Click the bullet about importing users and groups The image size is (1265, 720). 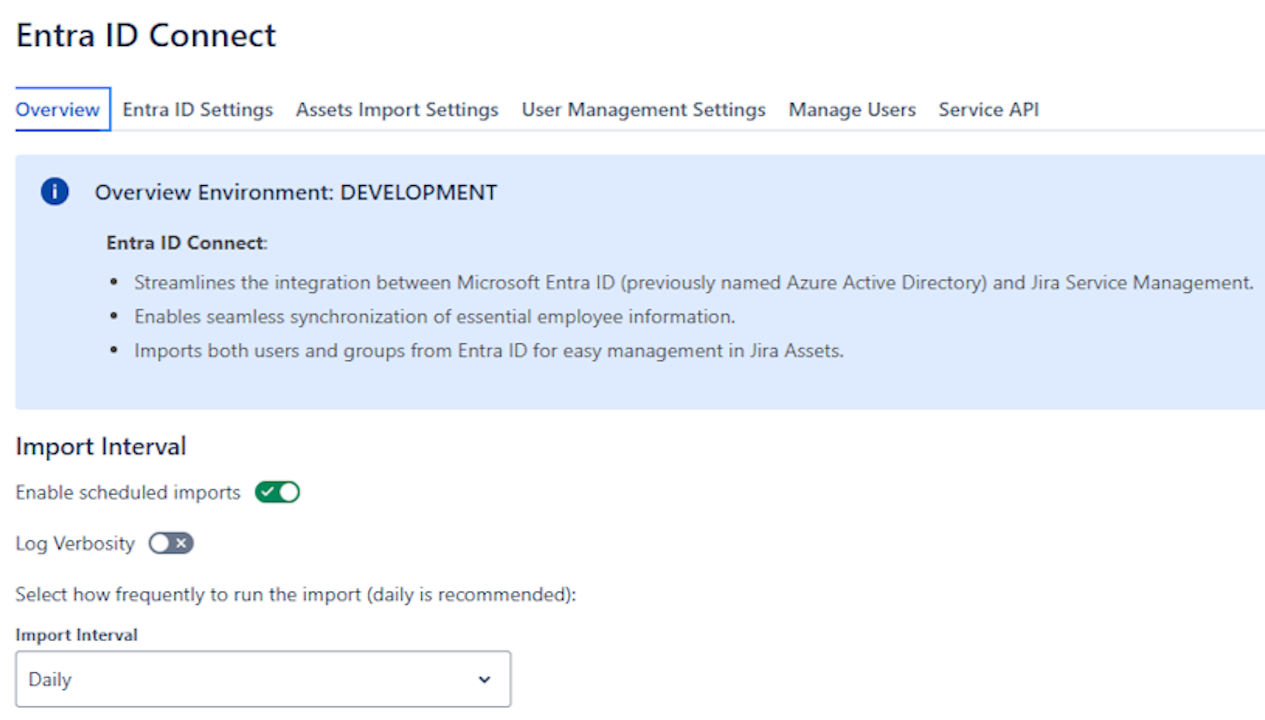coord(489,351)
